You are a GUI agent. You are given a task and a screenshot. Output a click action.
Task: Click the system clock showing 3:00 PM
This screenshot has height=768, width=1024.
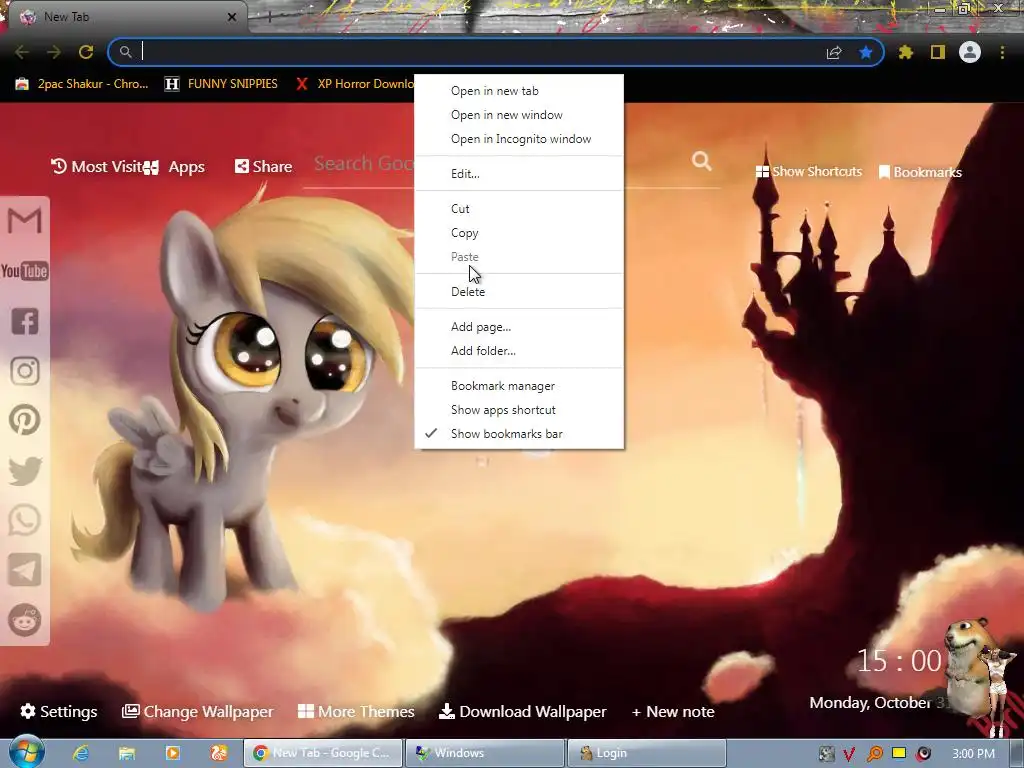(x=973, y=754)
